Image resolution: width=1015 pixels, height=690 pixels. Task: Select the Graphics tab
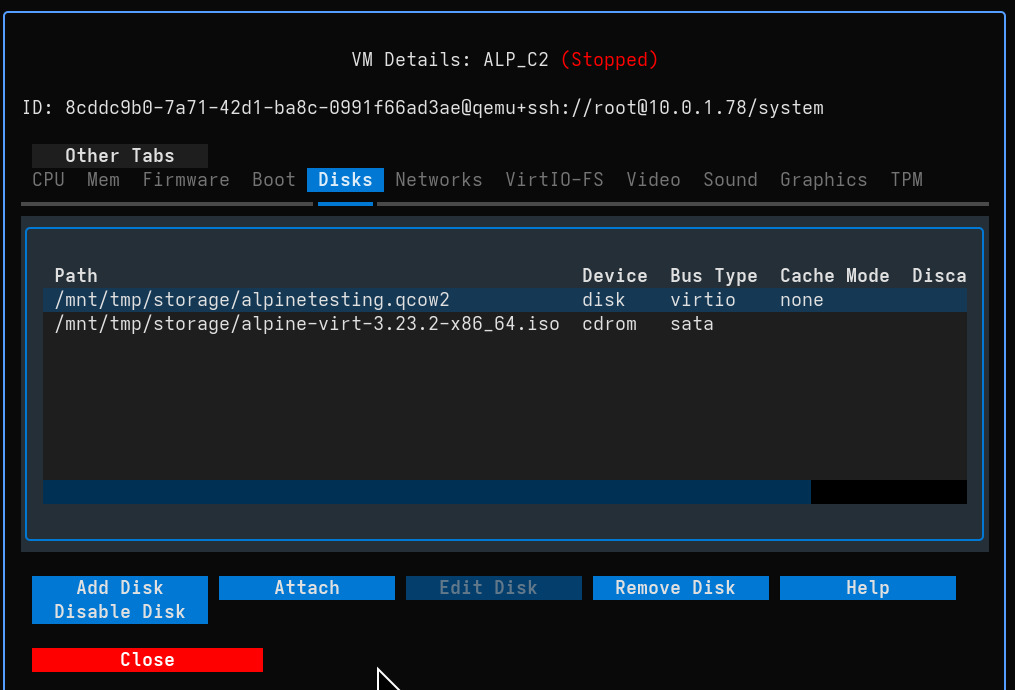pos(823,180)
